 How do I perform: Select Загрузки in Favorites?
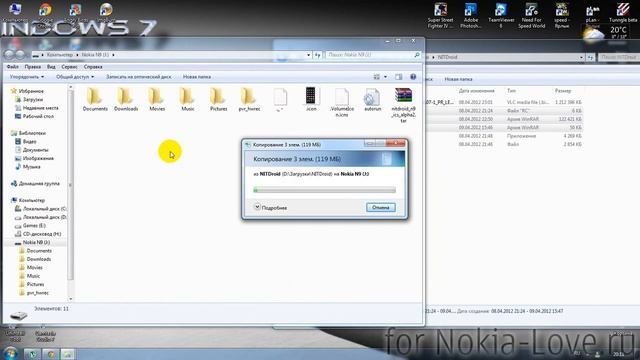pyautogui.click(x=33, y=99)
